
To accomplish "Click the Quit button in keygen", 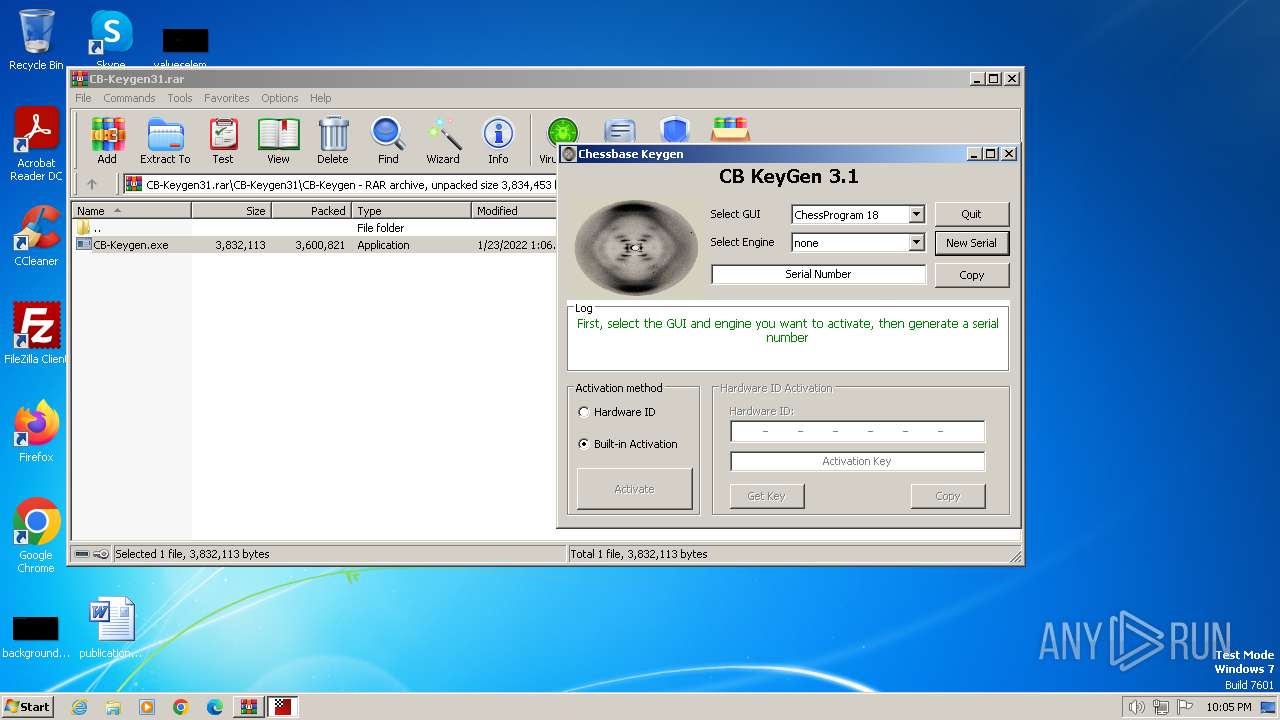I will point(972,214).
